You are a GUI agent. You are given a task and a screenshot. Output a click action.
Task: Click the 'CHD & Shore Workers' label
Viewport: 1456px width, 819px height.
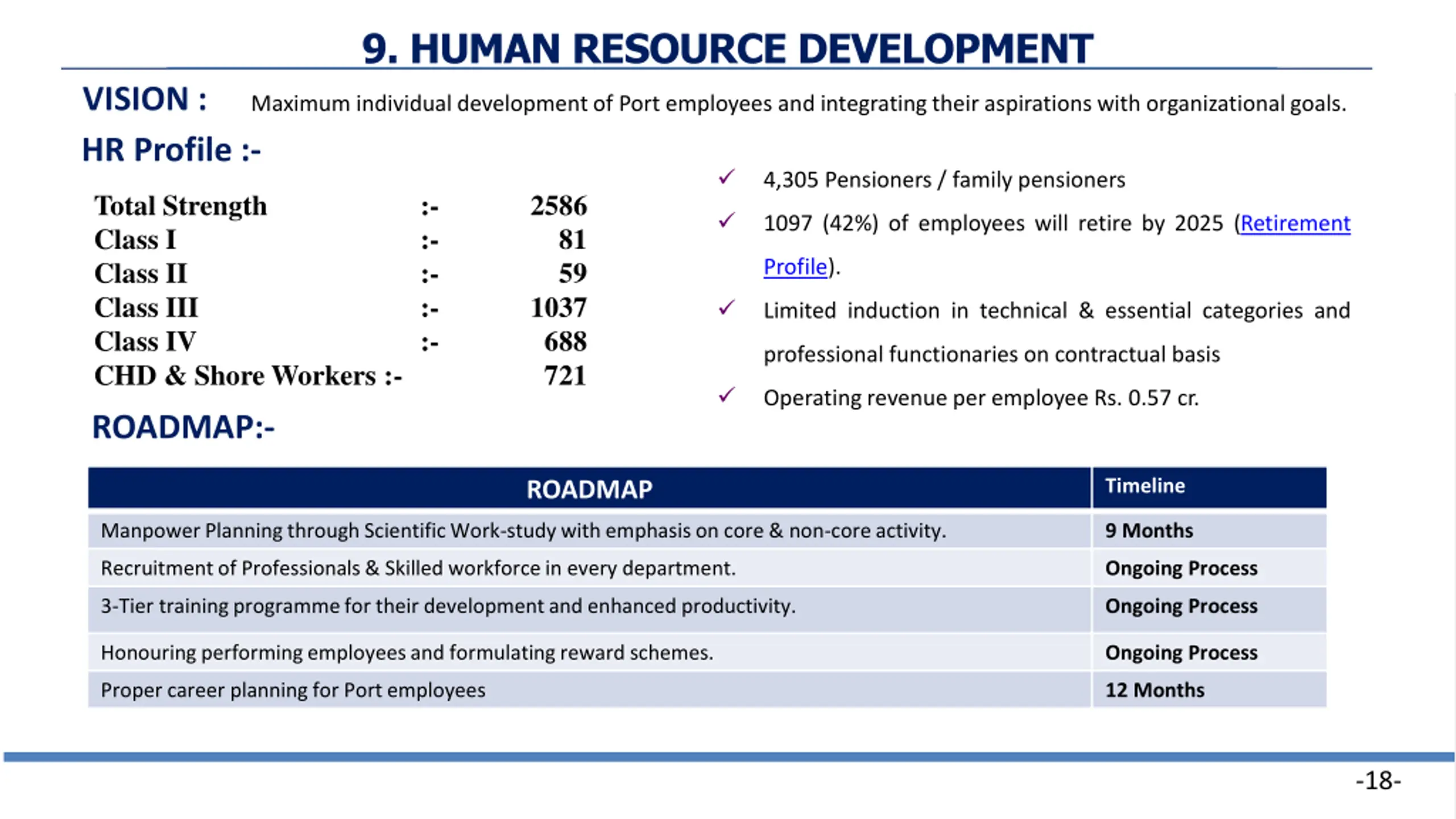click(x=235, y=376)
